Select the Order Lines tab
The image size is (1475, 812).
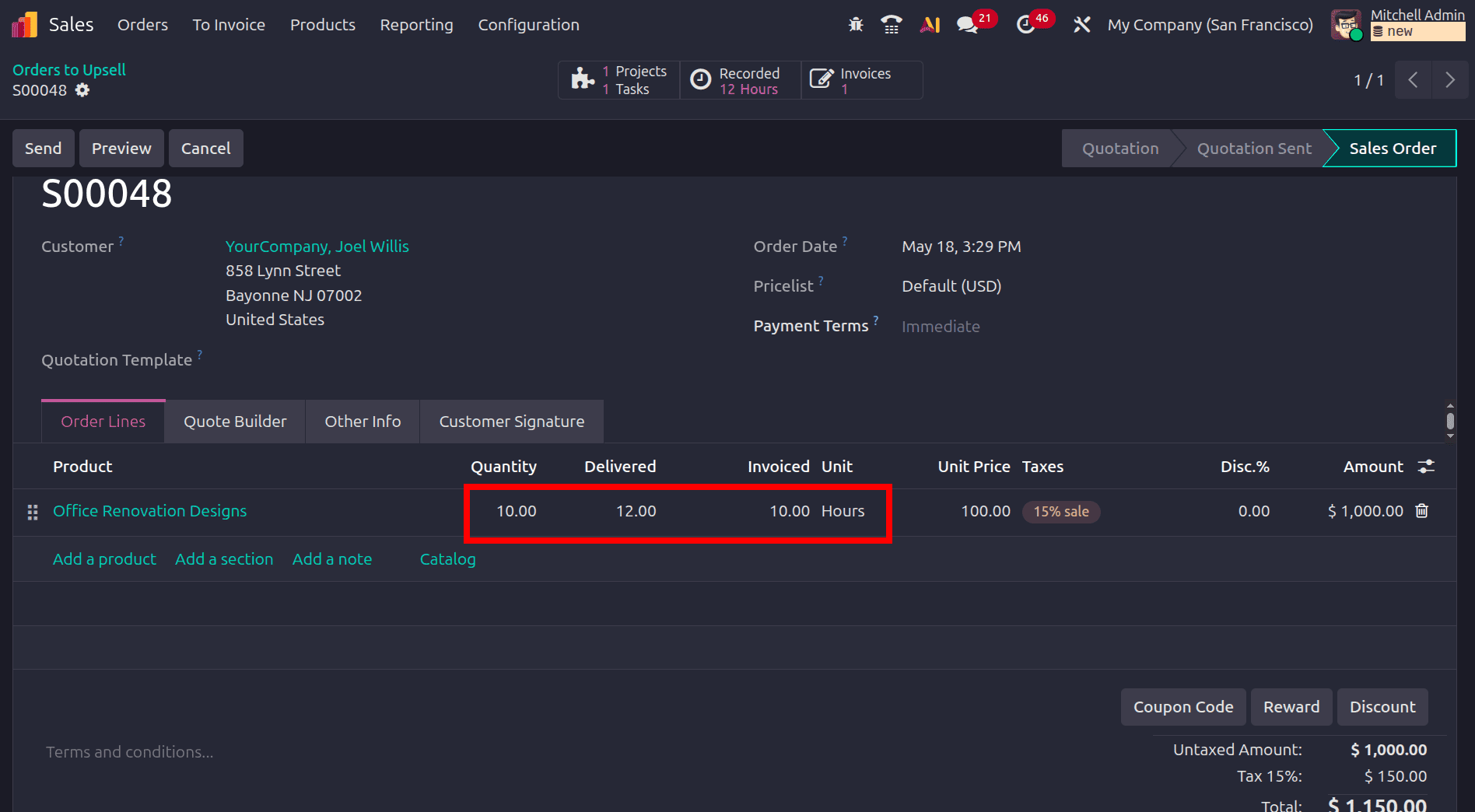(x=103, y=422)
